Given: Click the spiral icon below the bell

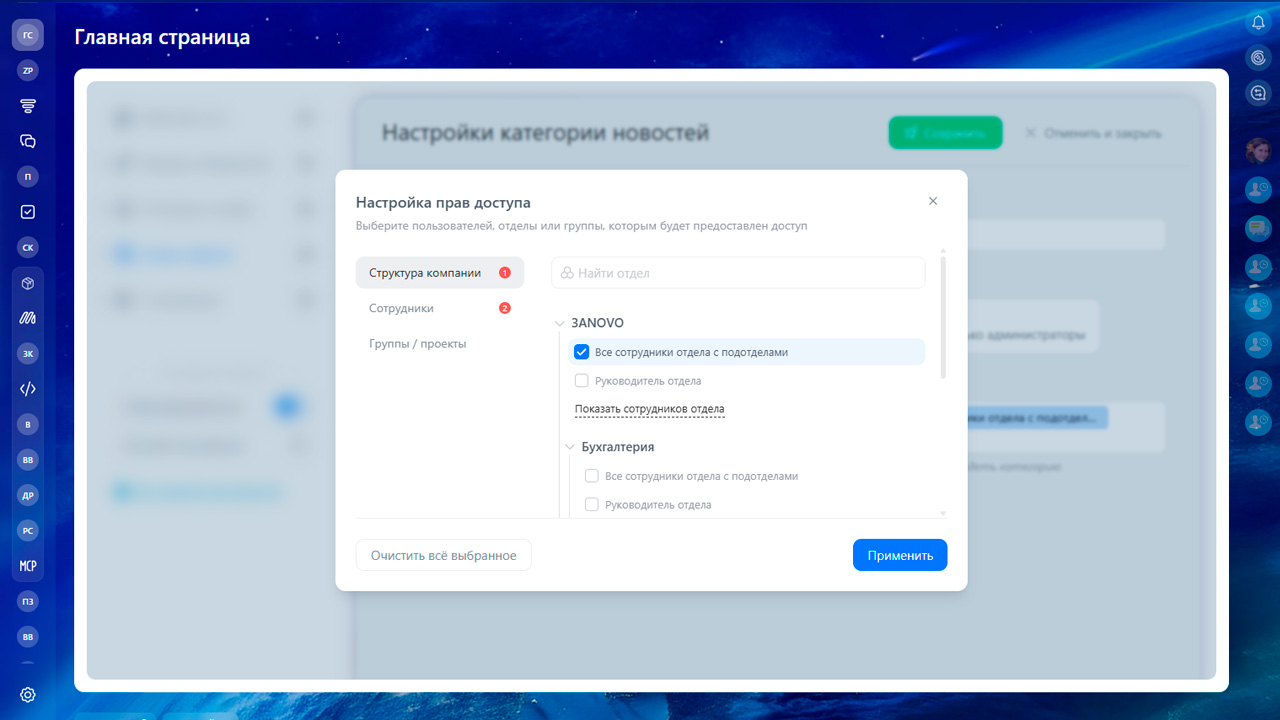Looking at the screenshot, I should click(1258, 58).
